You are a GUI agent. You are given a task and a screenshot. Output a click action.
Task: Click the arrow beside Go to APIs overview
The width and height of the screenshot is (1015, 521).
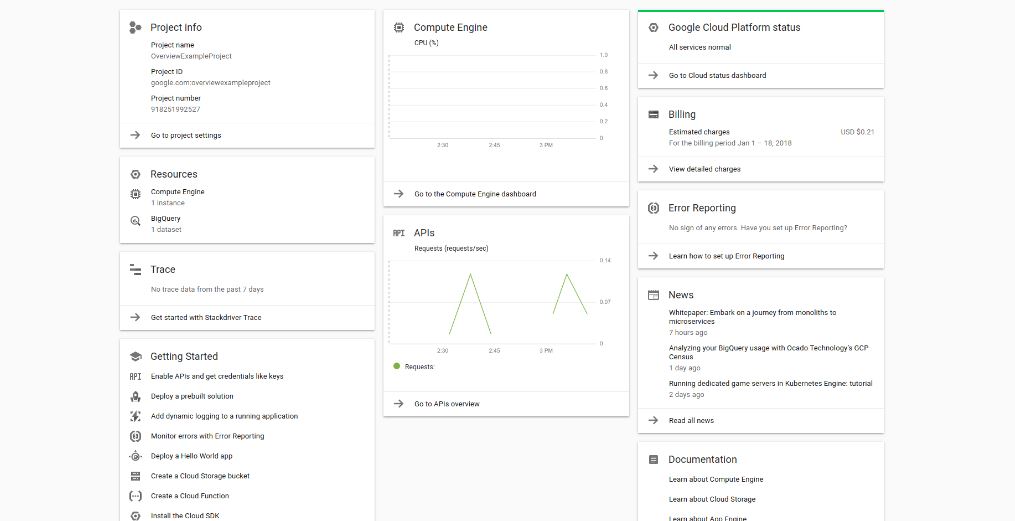[x=399, y=404]
